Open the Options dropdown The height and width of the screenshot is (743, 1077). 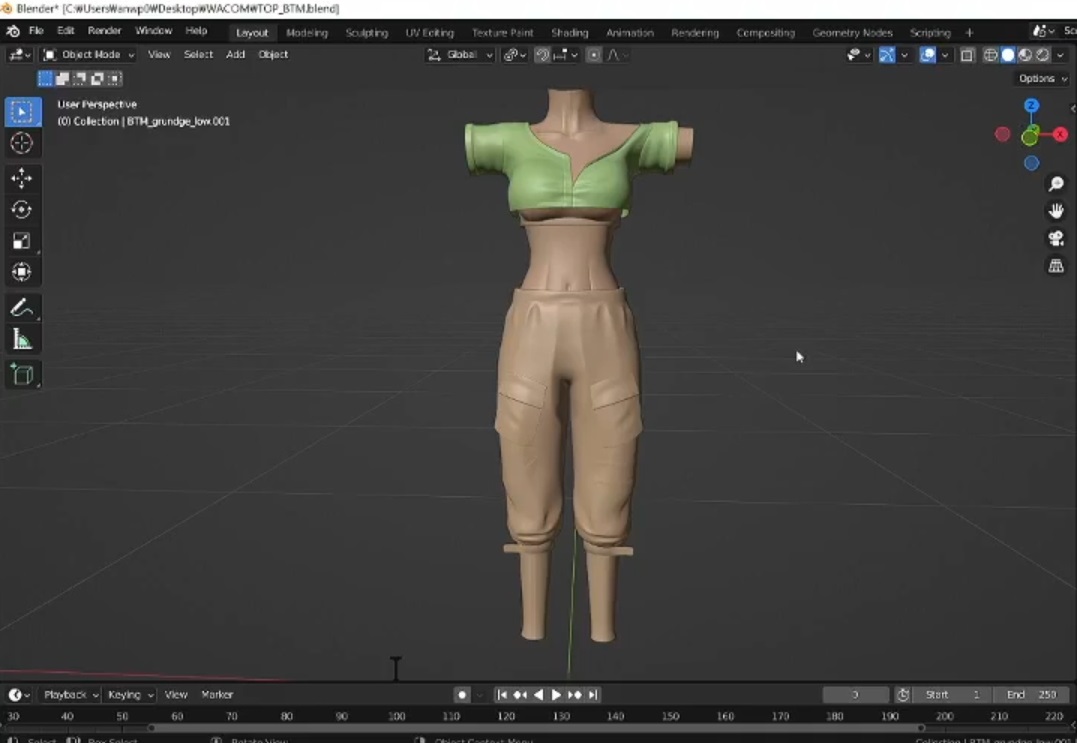(x=1043, y=78)
